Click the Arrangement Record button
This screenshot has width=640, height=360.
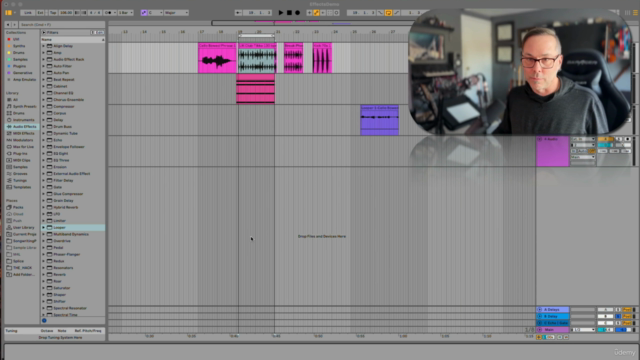point(298,13)
